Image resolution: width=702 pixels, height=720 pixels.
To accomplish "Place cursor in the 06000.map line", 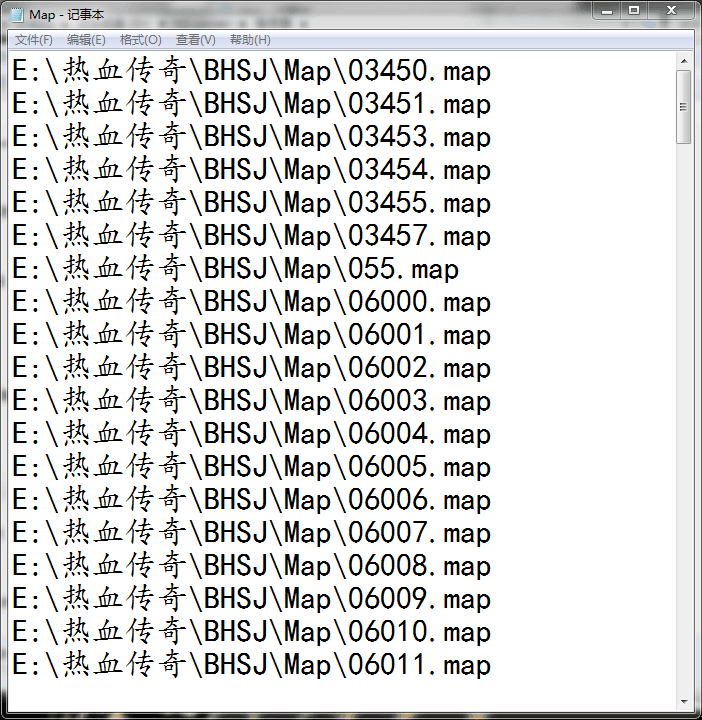I will click(x=251, y=303).
